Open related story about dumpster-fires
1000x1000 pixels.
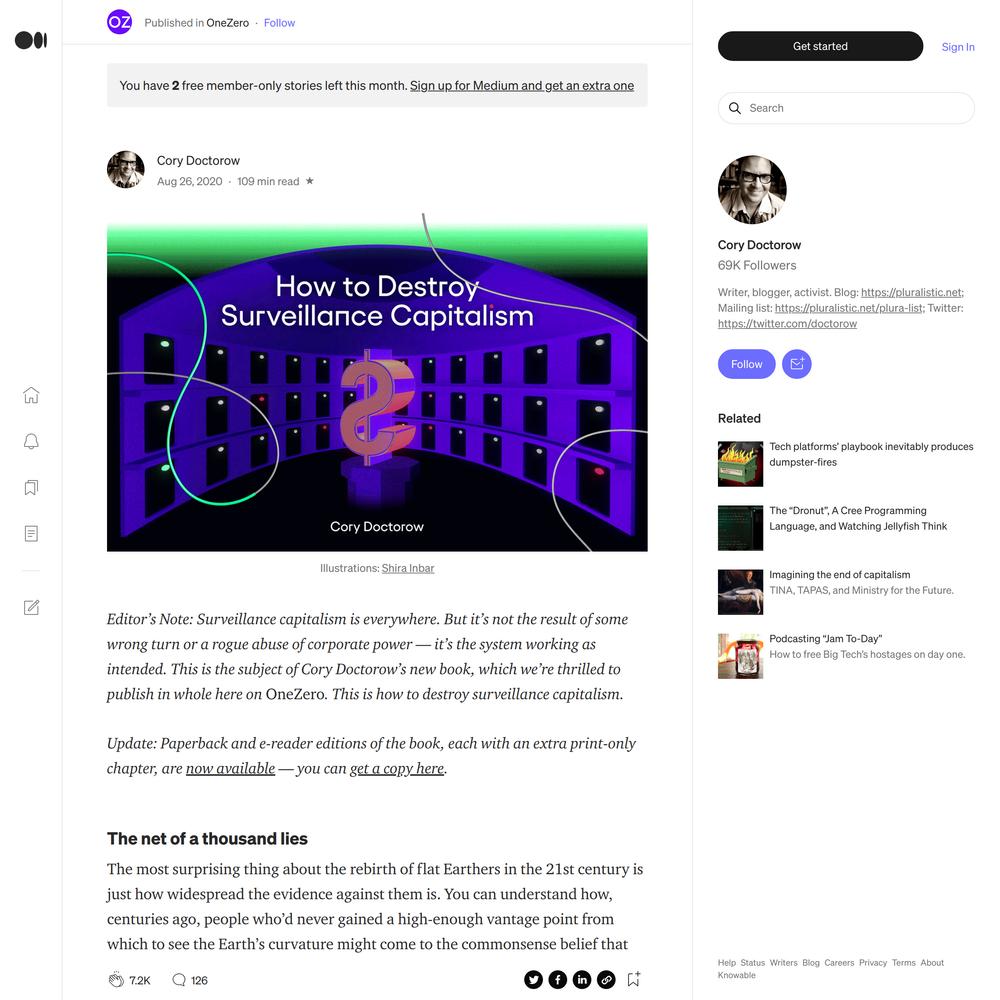point(871,454)
